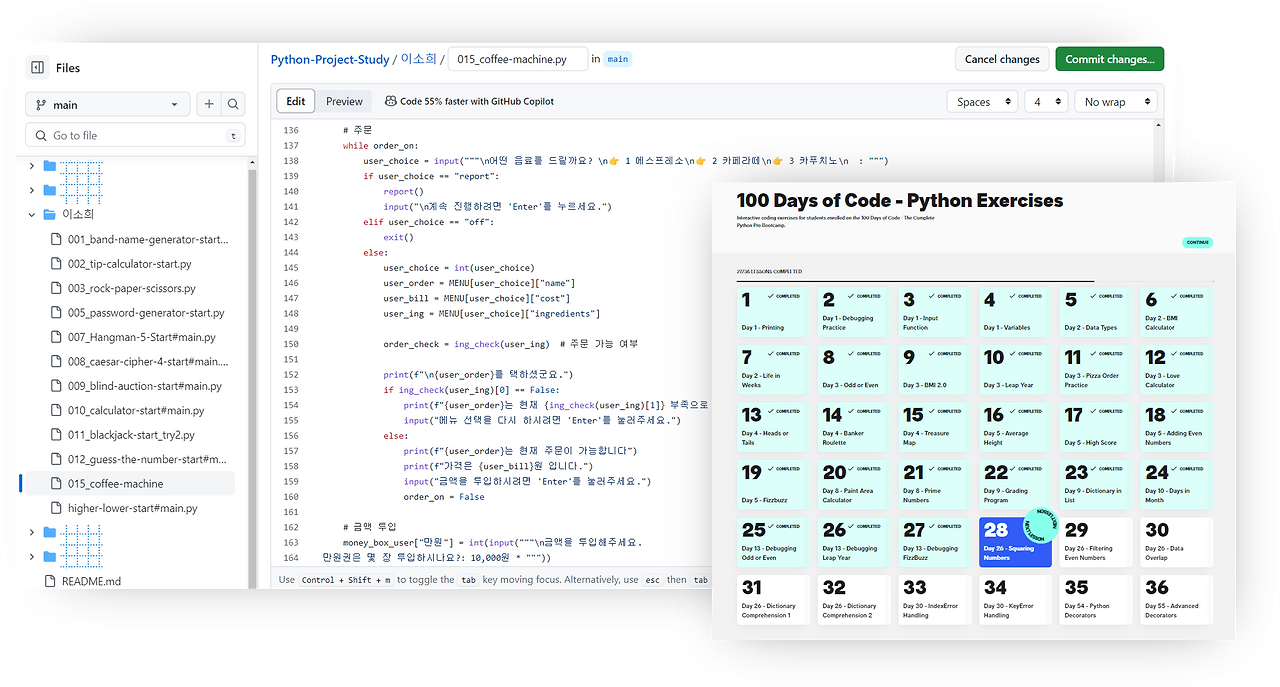Screen dimensions: 1280x687
Task: Click the 015_coffee-machine.py filename field
Action: (x=517, y=59)
